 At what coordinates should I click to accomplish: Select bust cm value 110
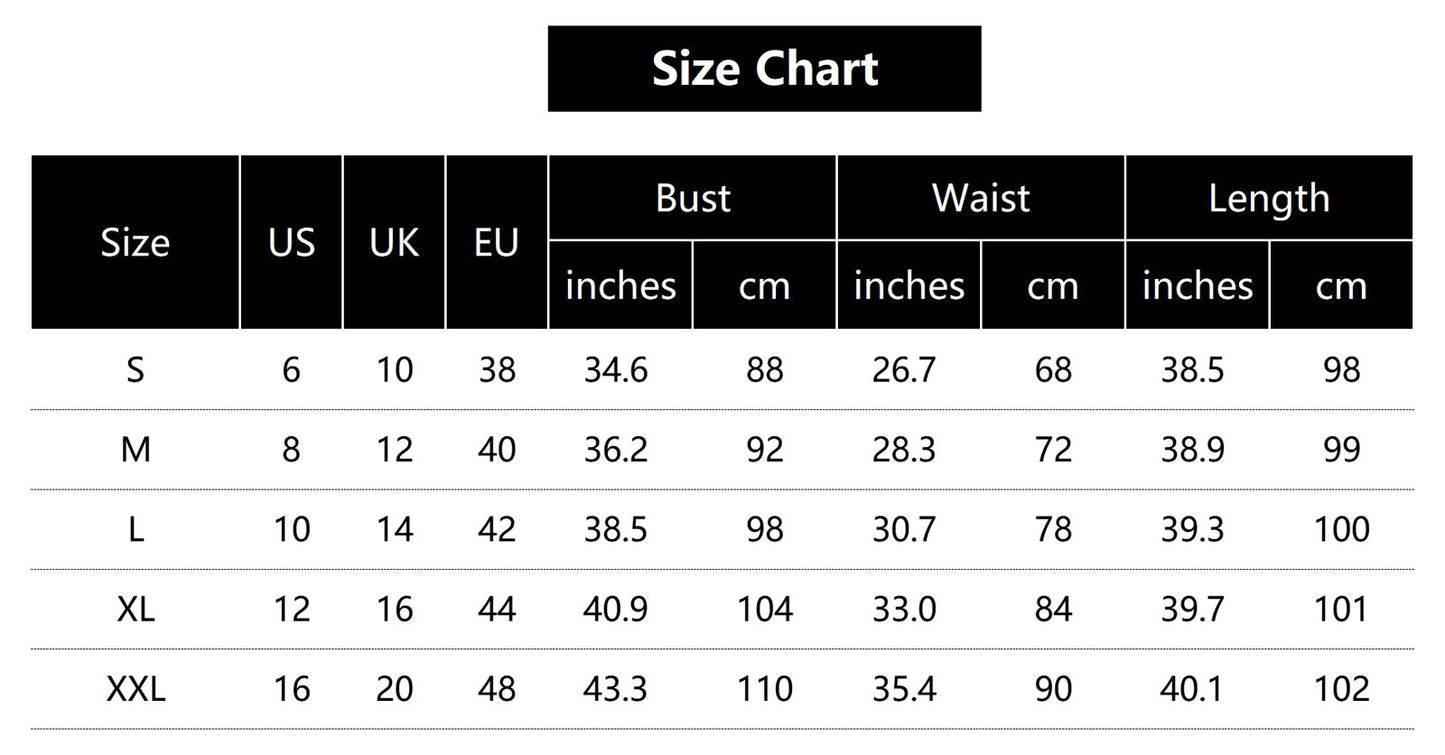tap(764, 689)
